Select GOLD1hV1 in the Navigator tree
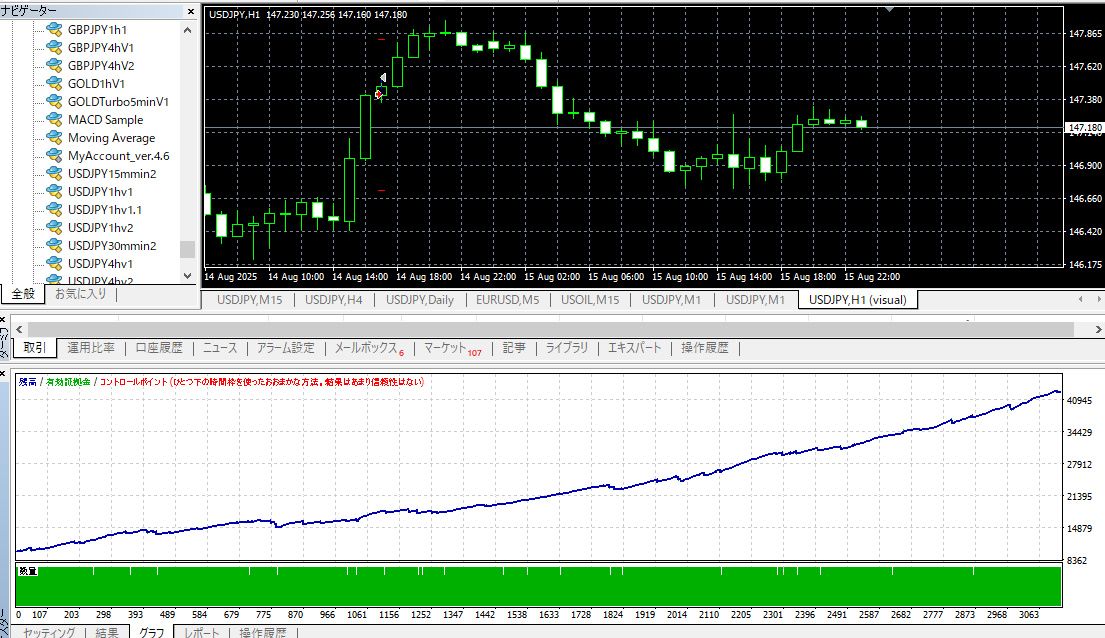This screenshot has height=638, width=1105. point(95,84)
